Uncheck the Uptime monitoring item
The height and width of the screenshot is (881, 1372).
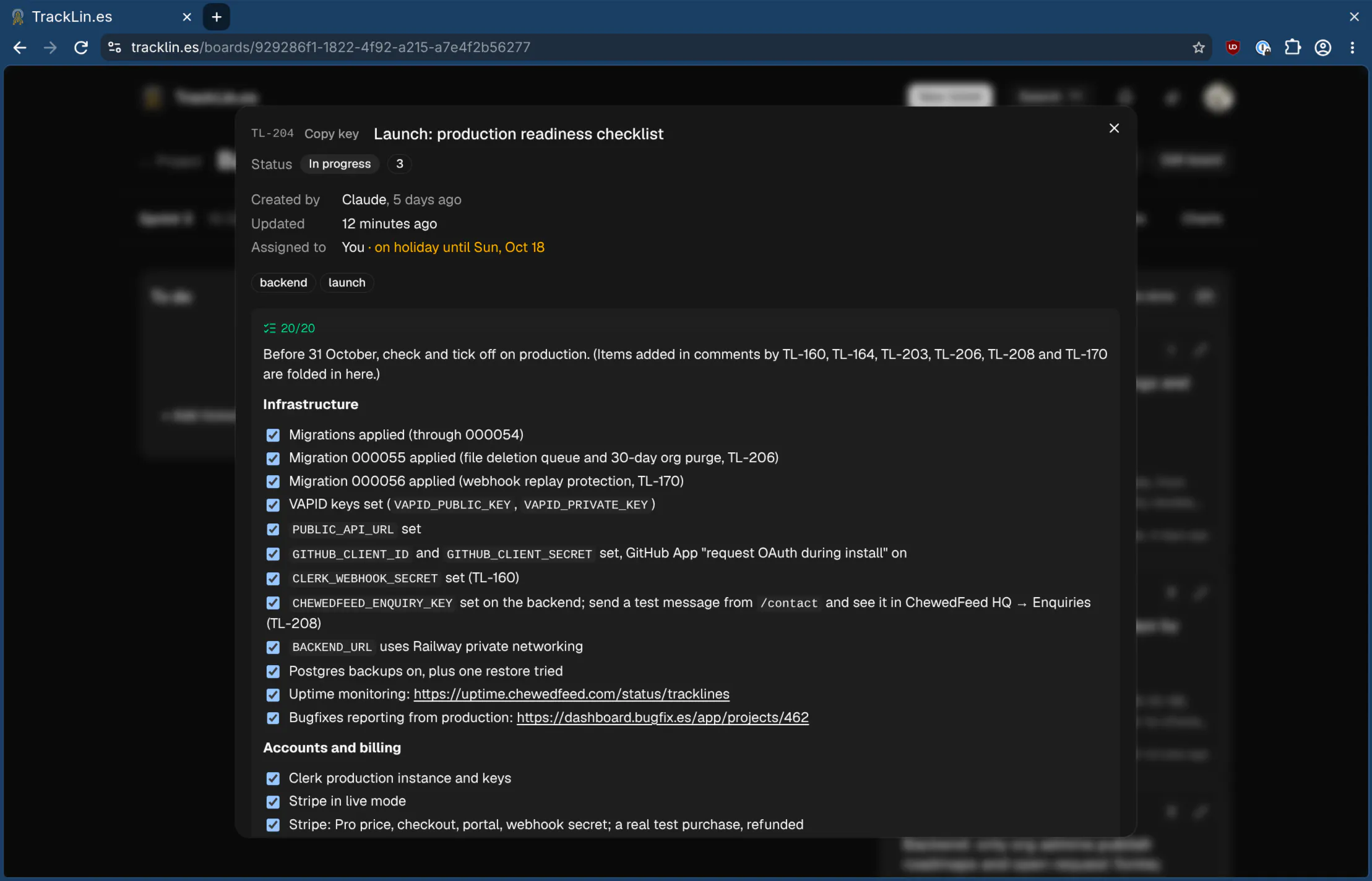pos(273,695)
